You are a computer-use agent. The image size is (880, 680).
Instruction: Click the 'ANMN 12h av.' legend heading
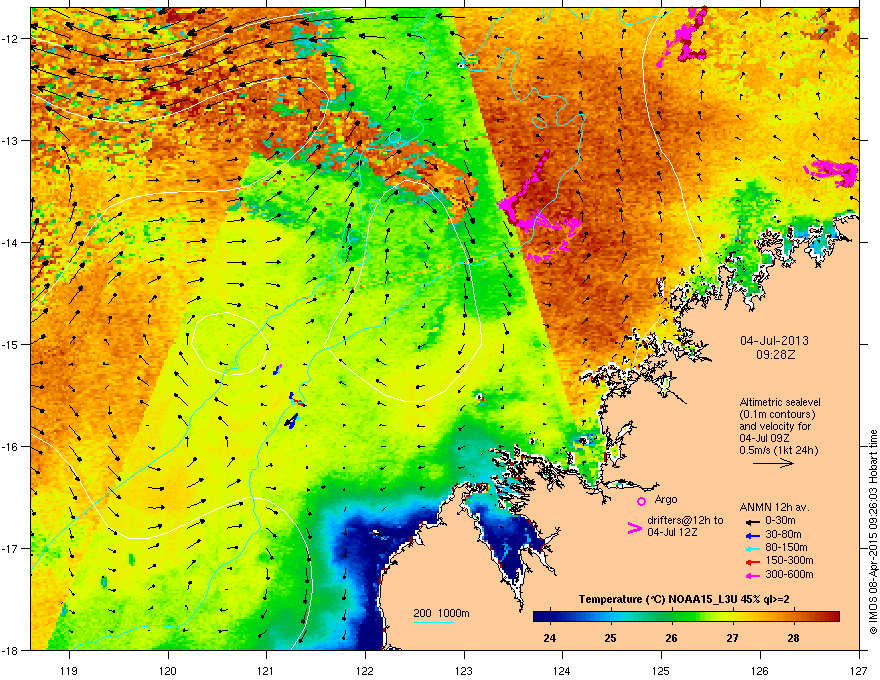(774, 507)
